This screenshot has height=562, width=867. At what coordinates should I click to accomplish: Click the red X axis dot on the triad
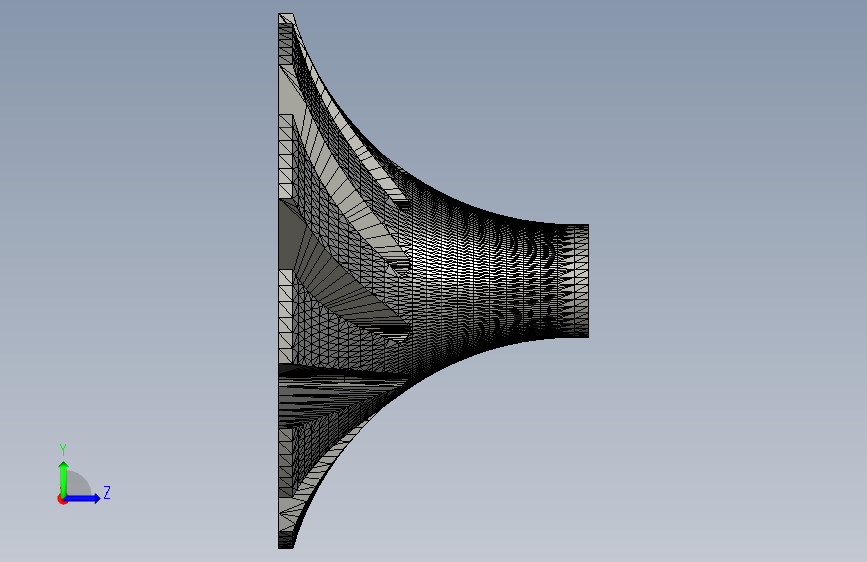point(61,499)
